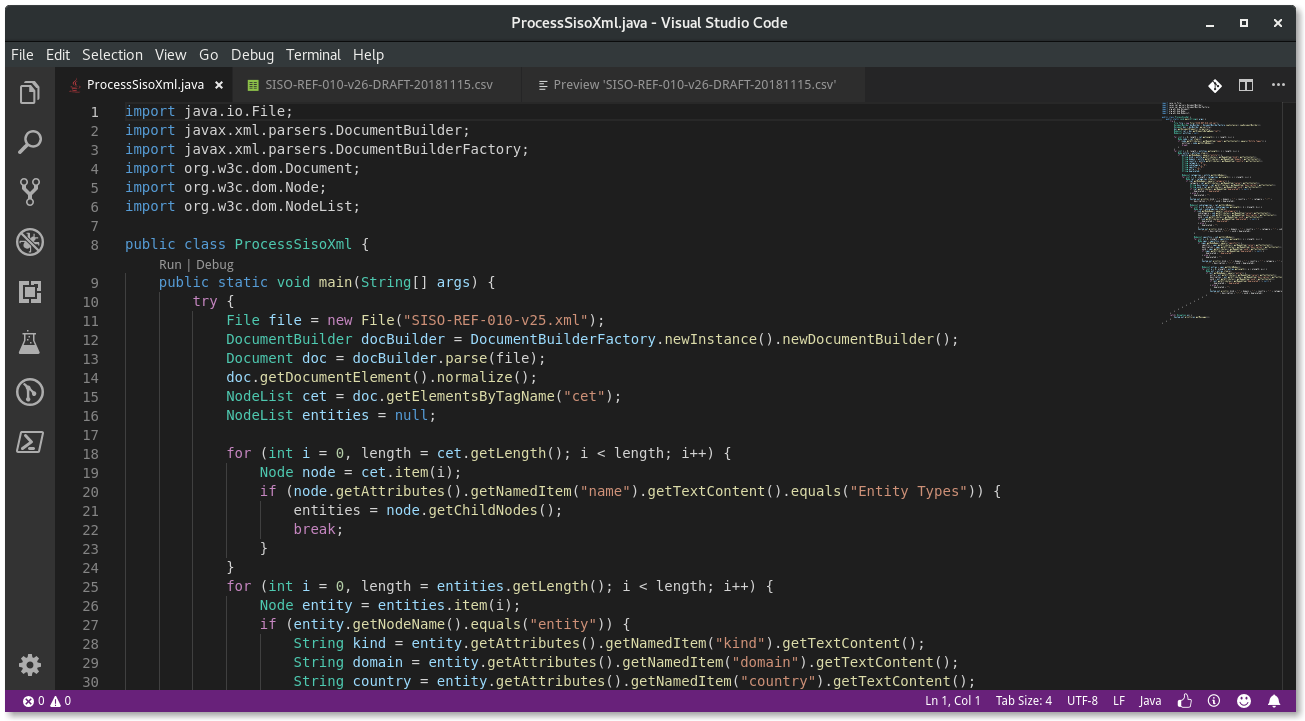1305x721 pixels.
Task: Click the preview icon on the third tab
Action: (x=543, y=86)
